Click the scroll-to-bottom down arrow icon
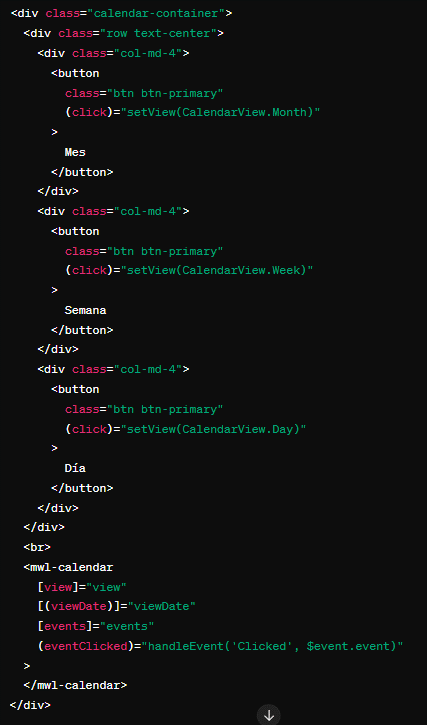The image size is (427, 725). (x=269, y=715)
